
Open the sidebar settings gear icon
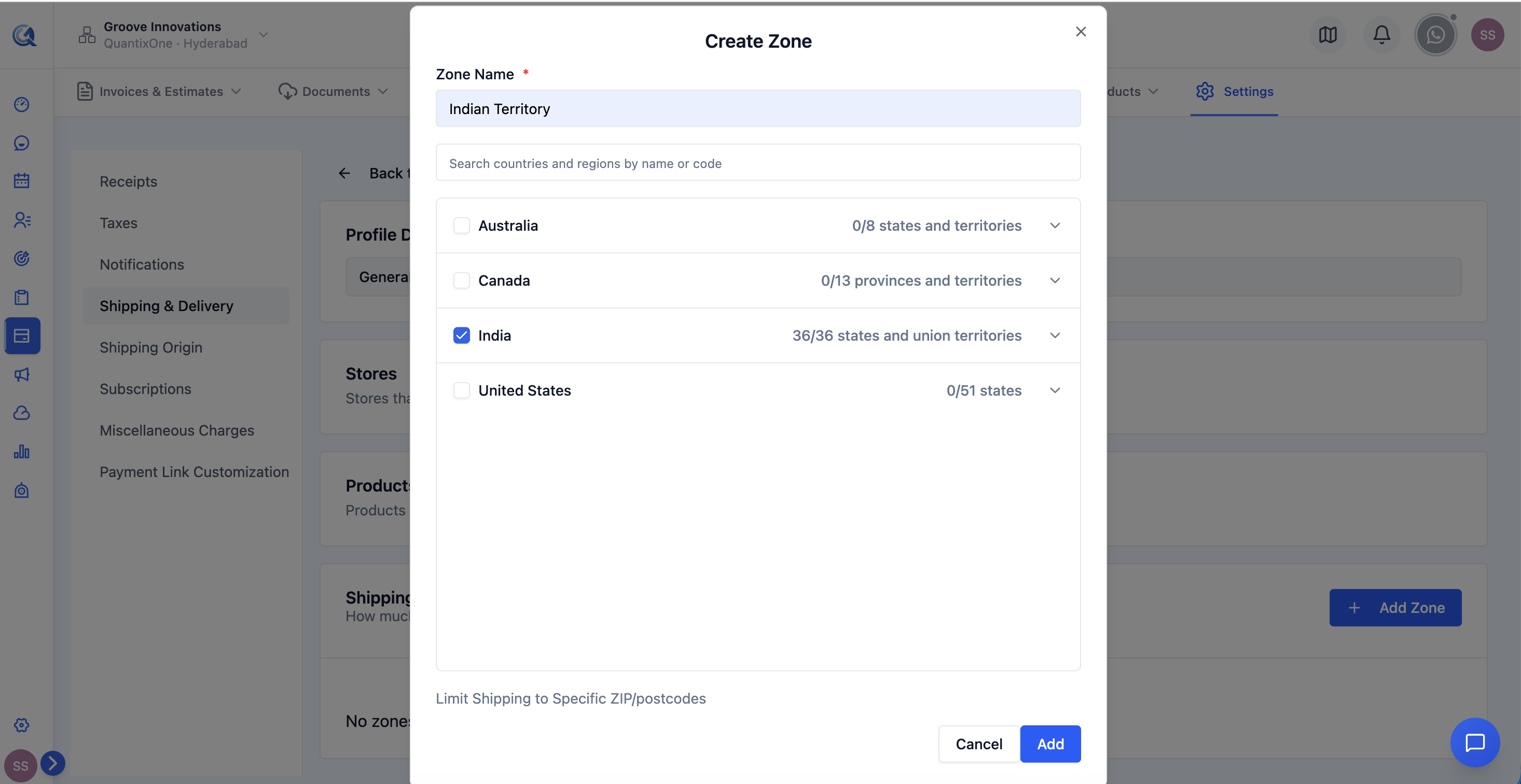(22, 725)
